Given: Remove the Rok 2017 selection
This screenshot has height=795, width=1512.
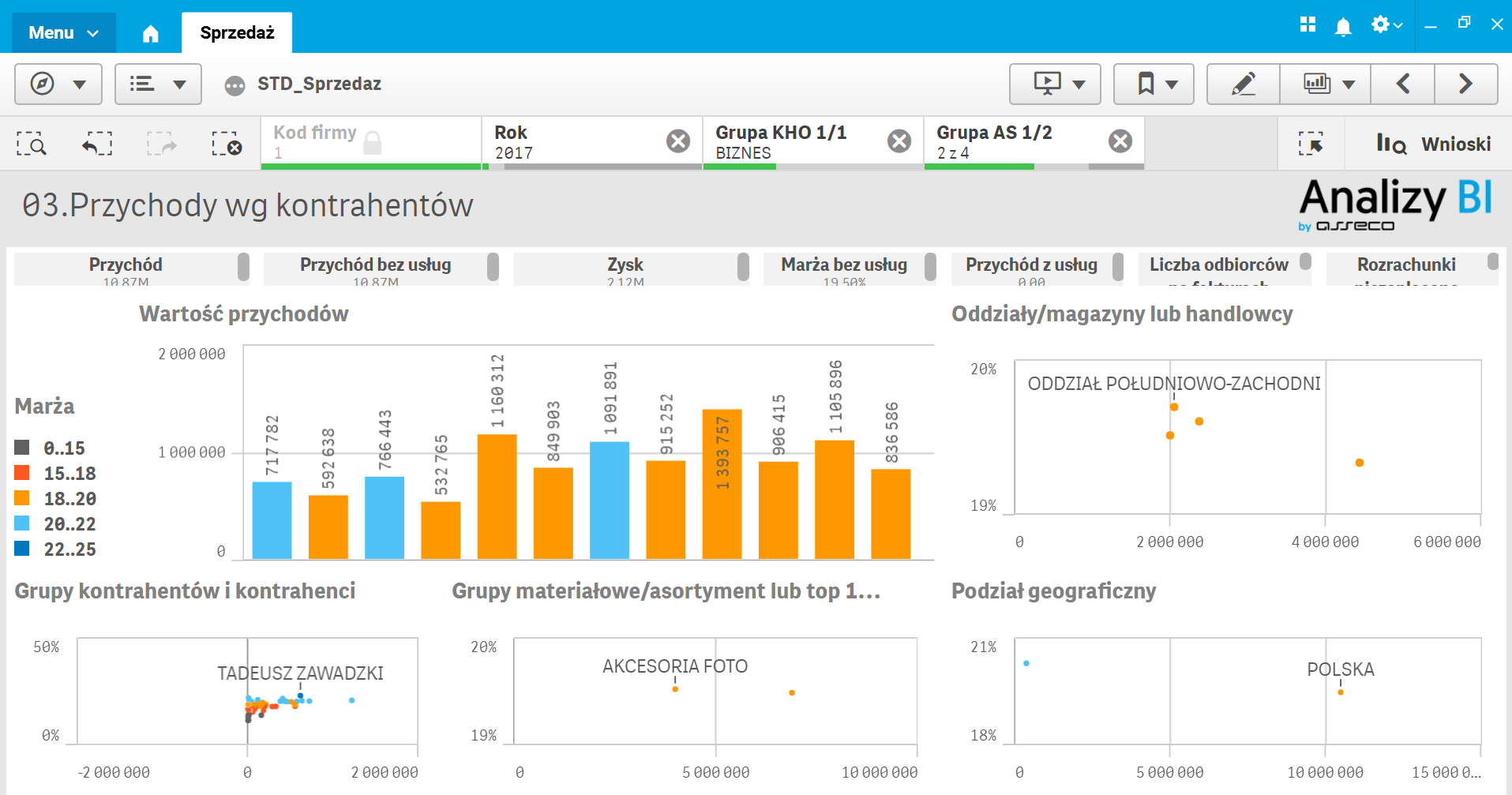Looking at the screenshot, I should coord(677,141).
